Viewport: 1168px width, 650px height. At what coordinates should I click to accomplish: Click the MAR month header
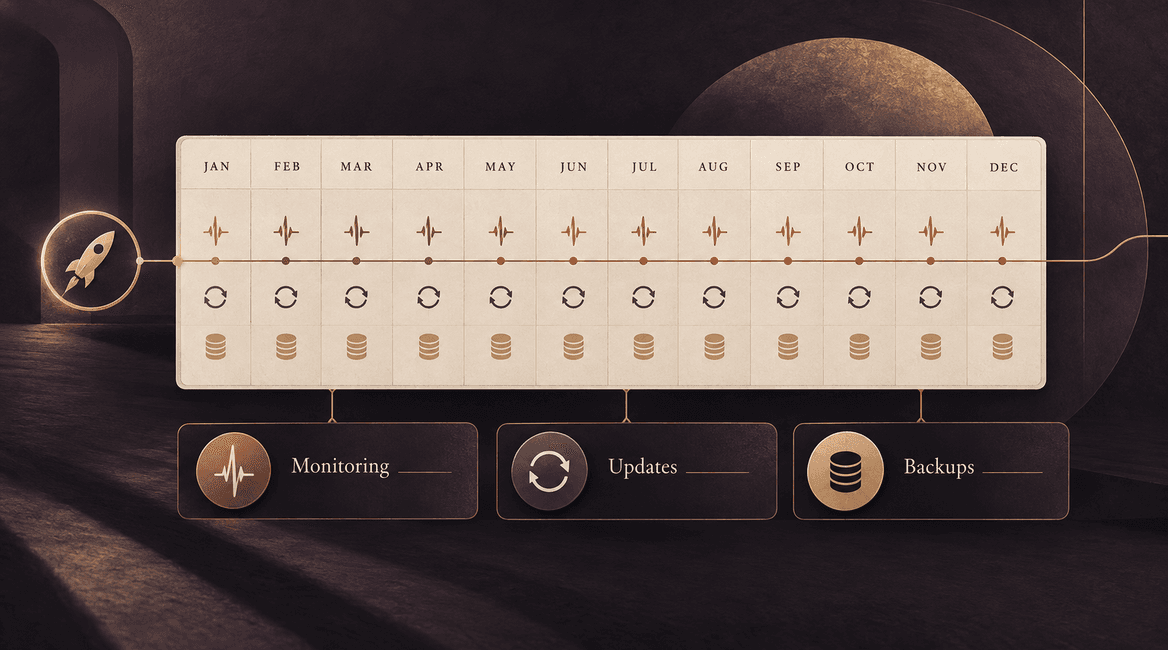[x=356, y=167]
